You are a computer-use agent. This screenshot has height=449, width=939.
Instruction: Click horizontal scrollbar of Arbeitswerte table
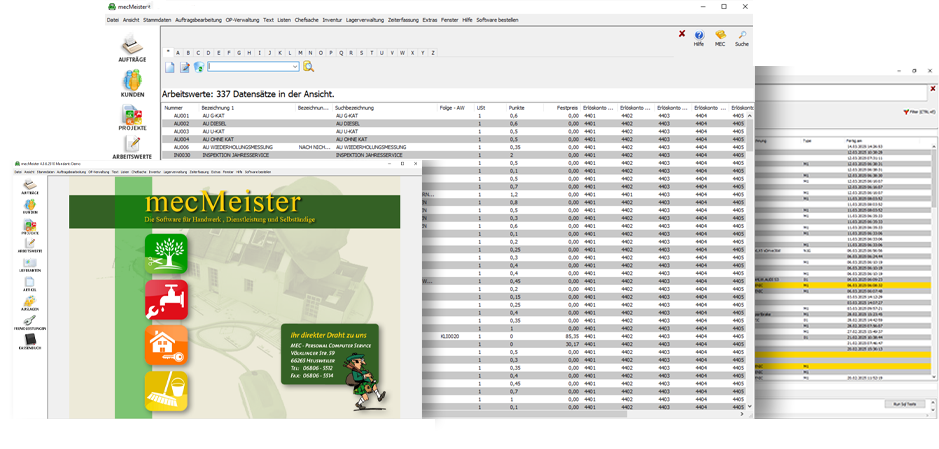click(584, 414)
